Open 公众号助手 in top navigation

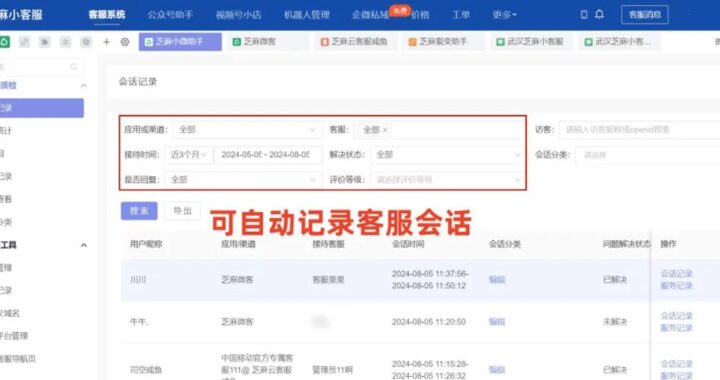(170, 15)
